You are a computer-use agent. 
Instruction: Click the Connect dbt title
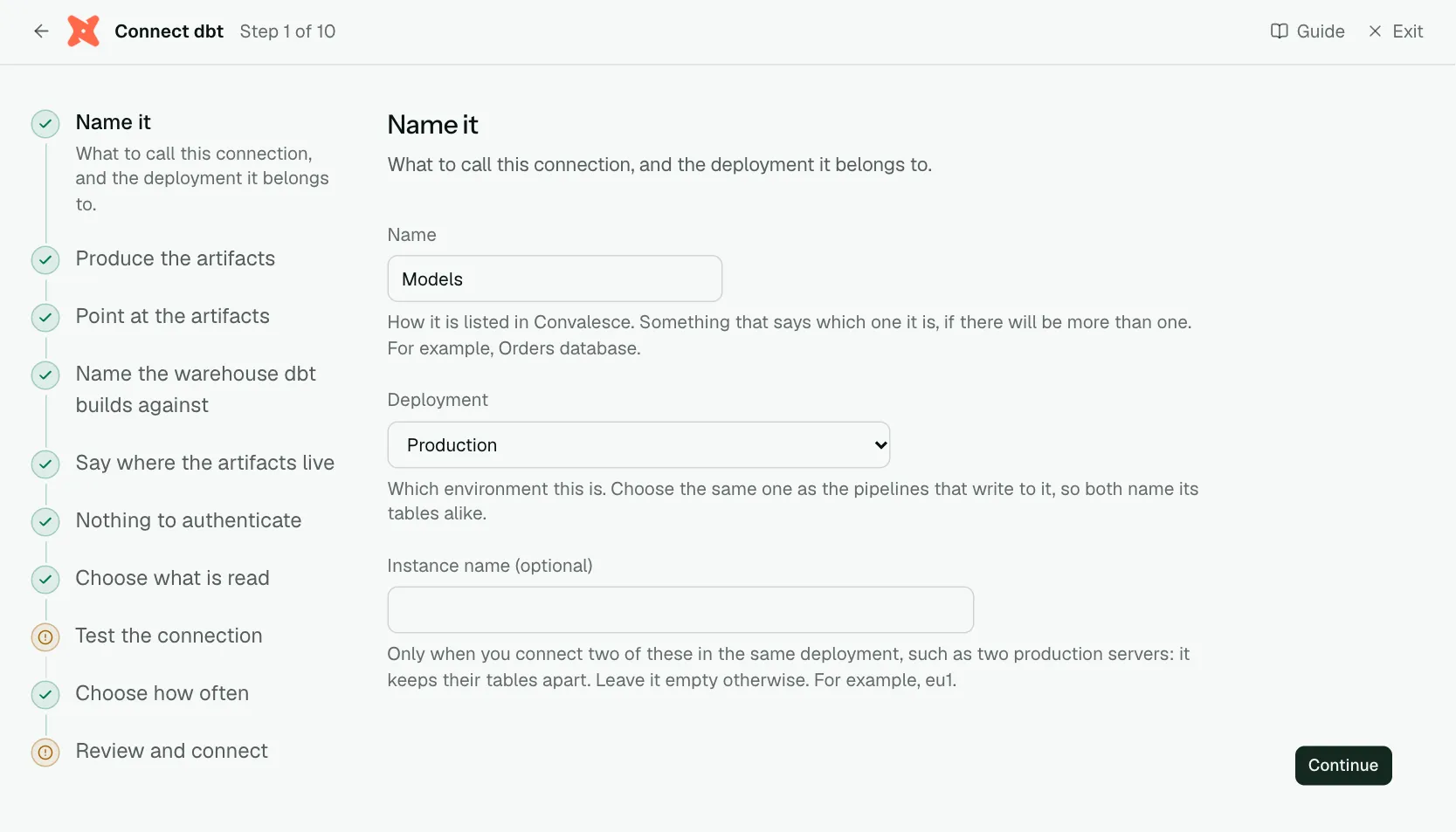click(x=169, y=31)
